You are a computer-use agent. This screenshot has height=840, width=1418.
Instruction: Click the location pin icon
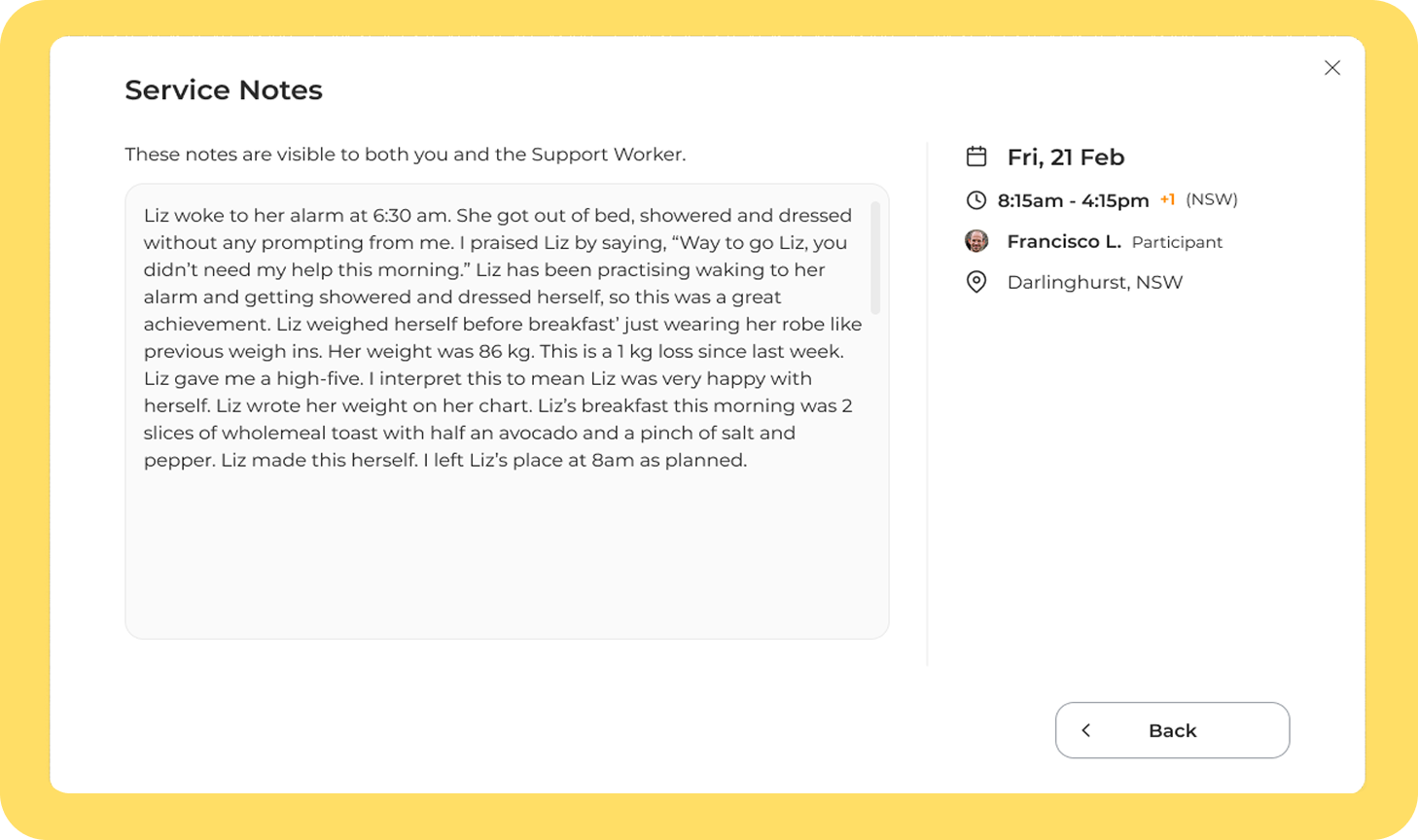click(x=976, y=282)
